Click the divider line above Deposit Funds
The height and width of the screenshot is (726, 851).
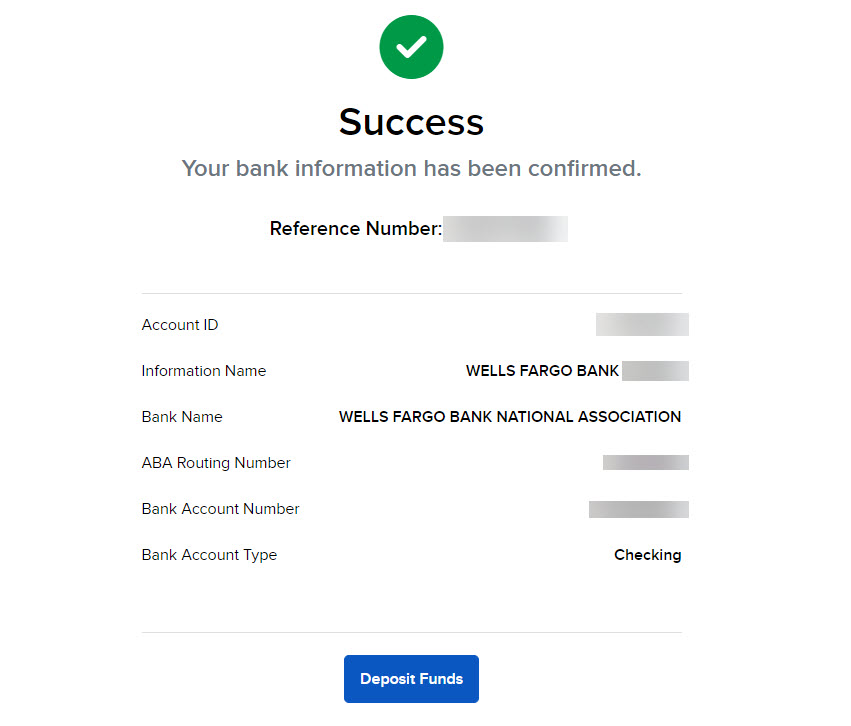pyautogui.click(x=411, y=631)
